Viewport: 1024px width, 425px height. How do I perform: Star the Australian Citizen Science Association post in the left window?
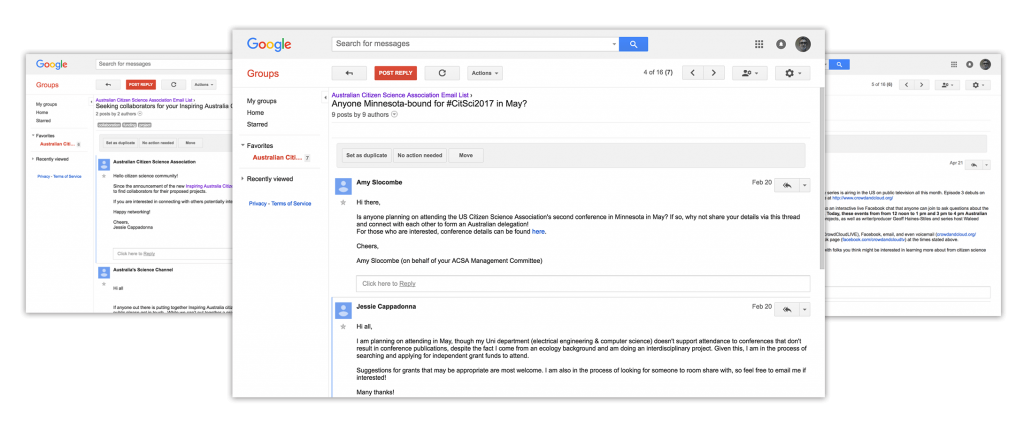[103, 176]
